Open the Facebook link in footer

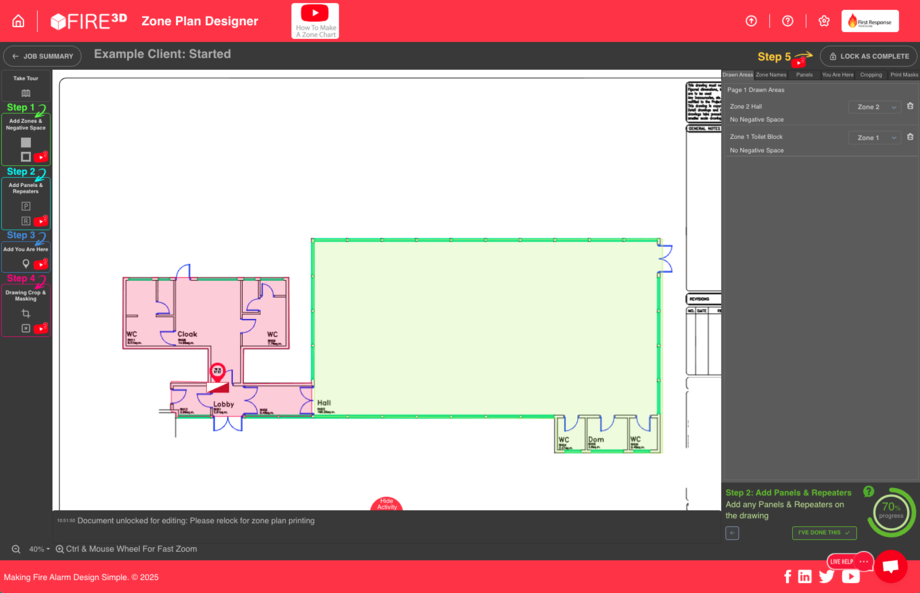coord(787,577)
